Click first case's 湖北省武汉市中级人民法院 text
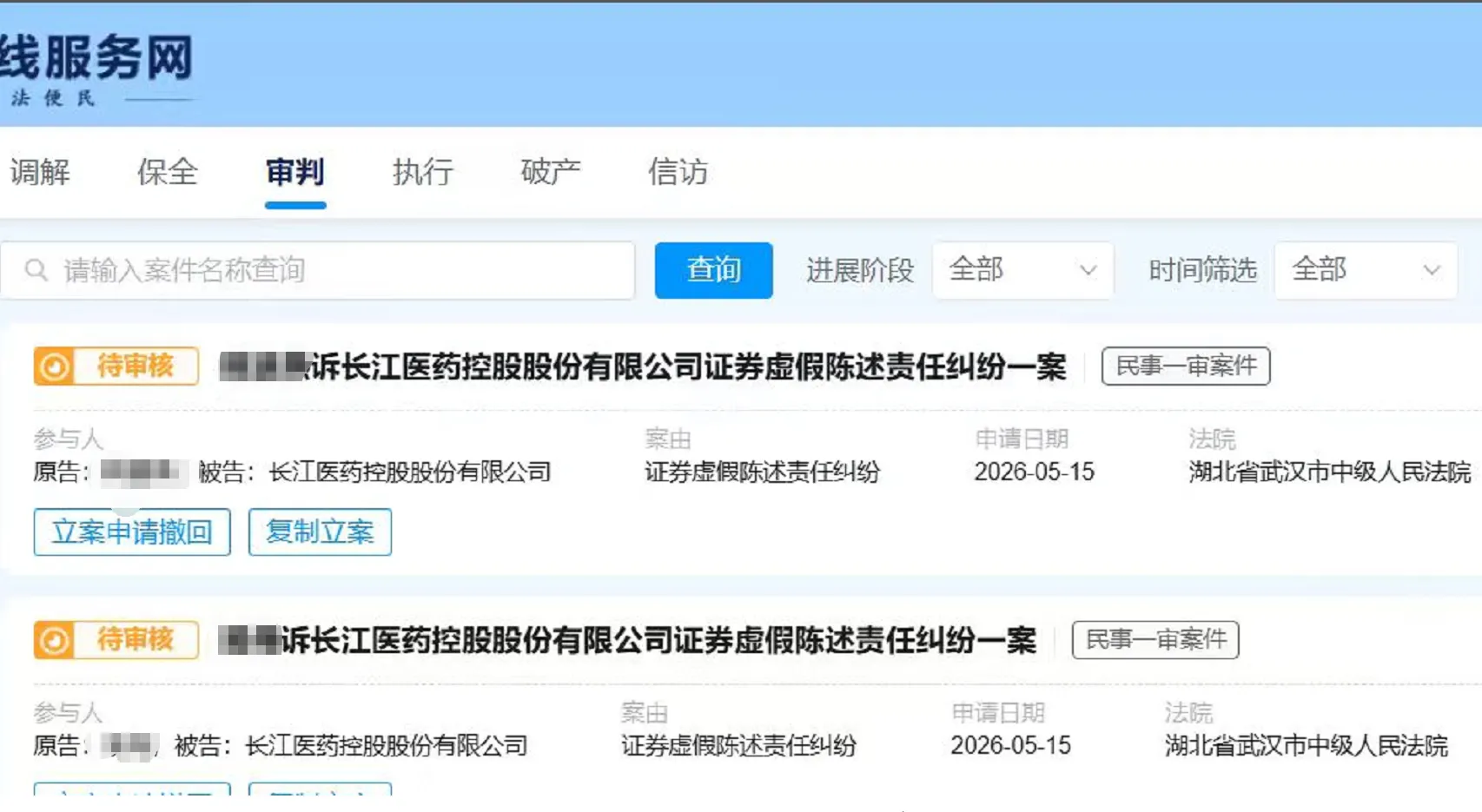Screen dimensions: 1482x812 [x=1330, y=472]
